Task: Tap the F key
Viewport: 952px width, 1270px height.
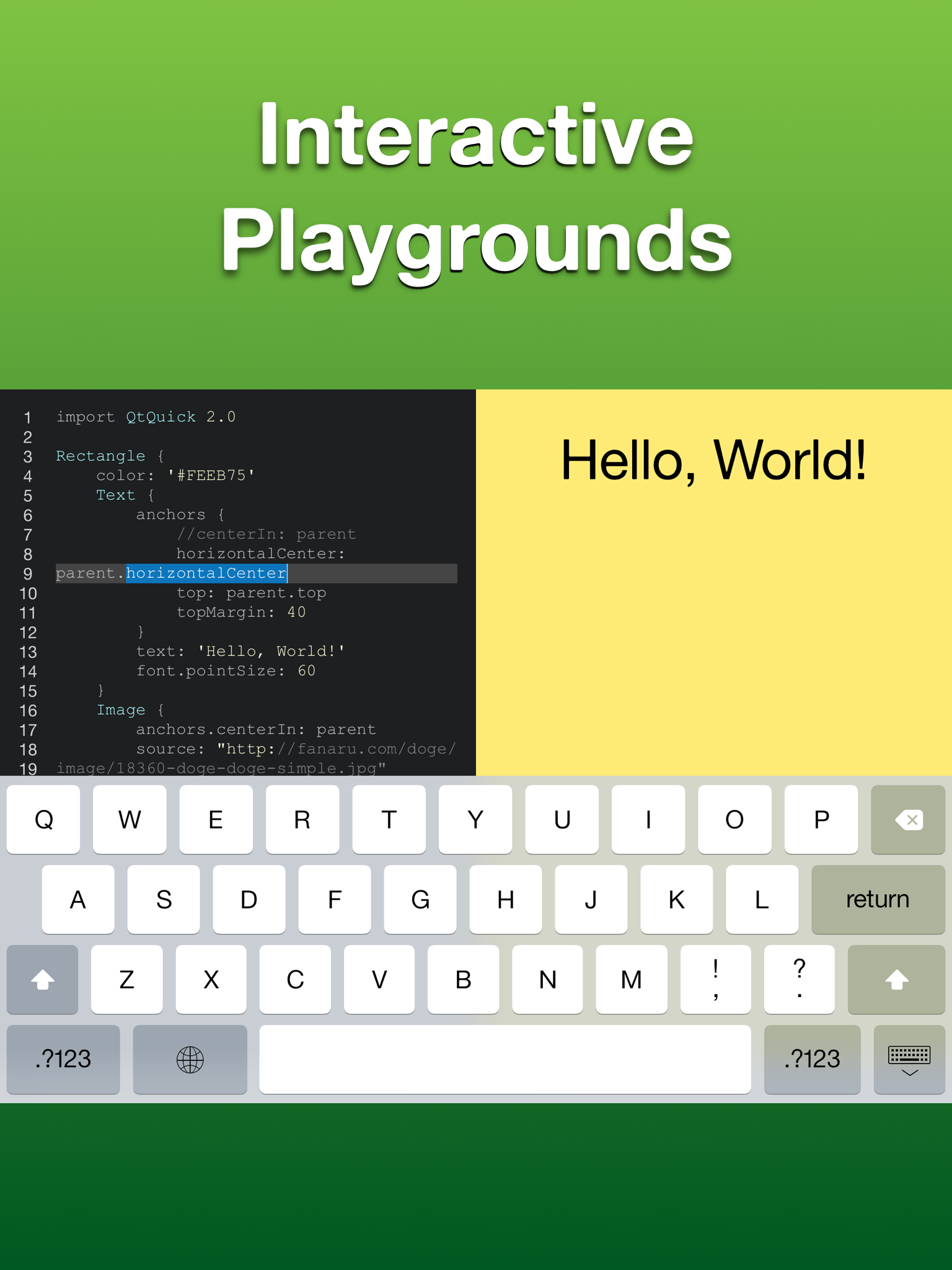Action: pyautogui.click(x=335, y=899)
